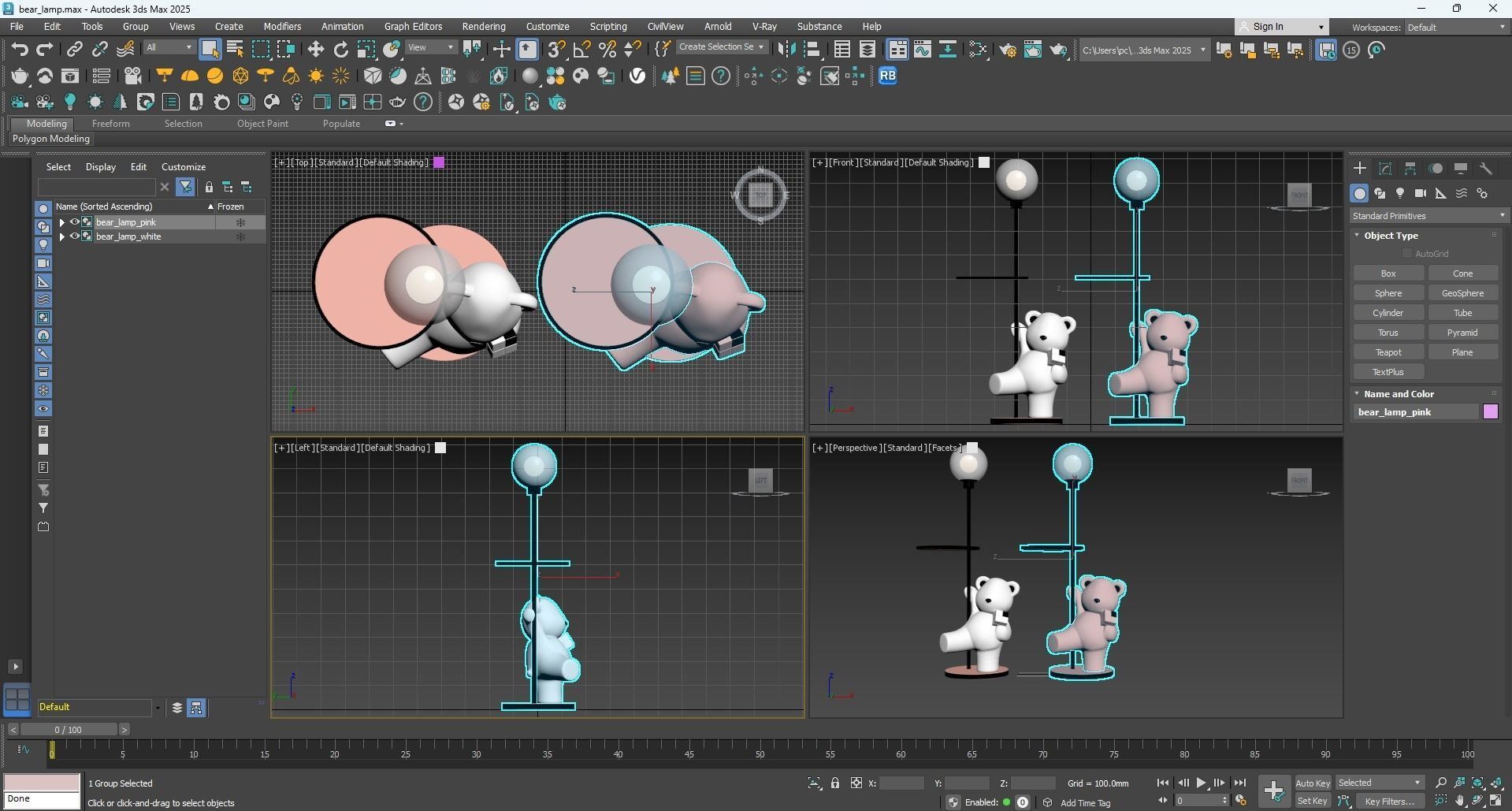Toggle the Selection Lock icon
Viewport: 1512px width, 811px height.
point(835,783)
